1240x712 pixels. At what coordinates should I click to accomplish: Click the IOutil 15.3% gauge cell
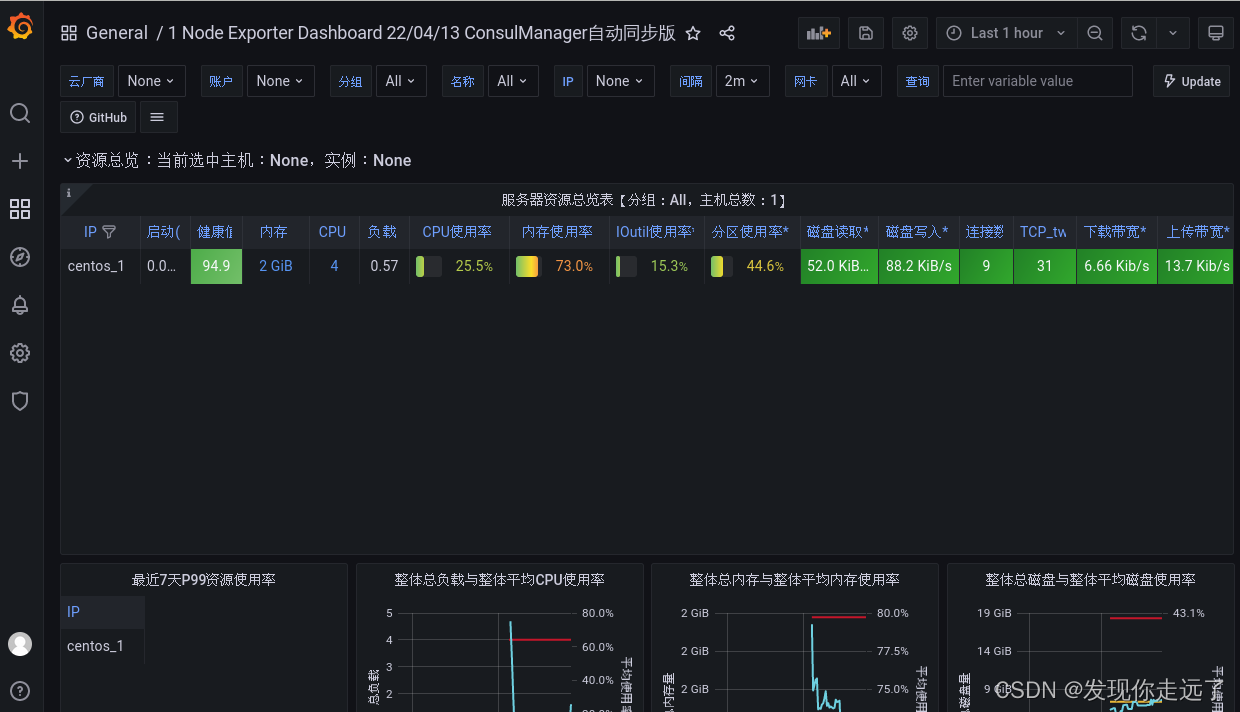tap(657, 266)
